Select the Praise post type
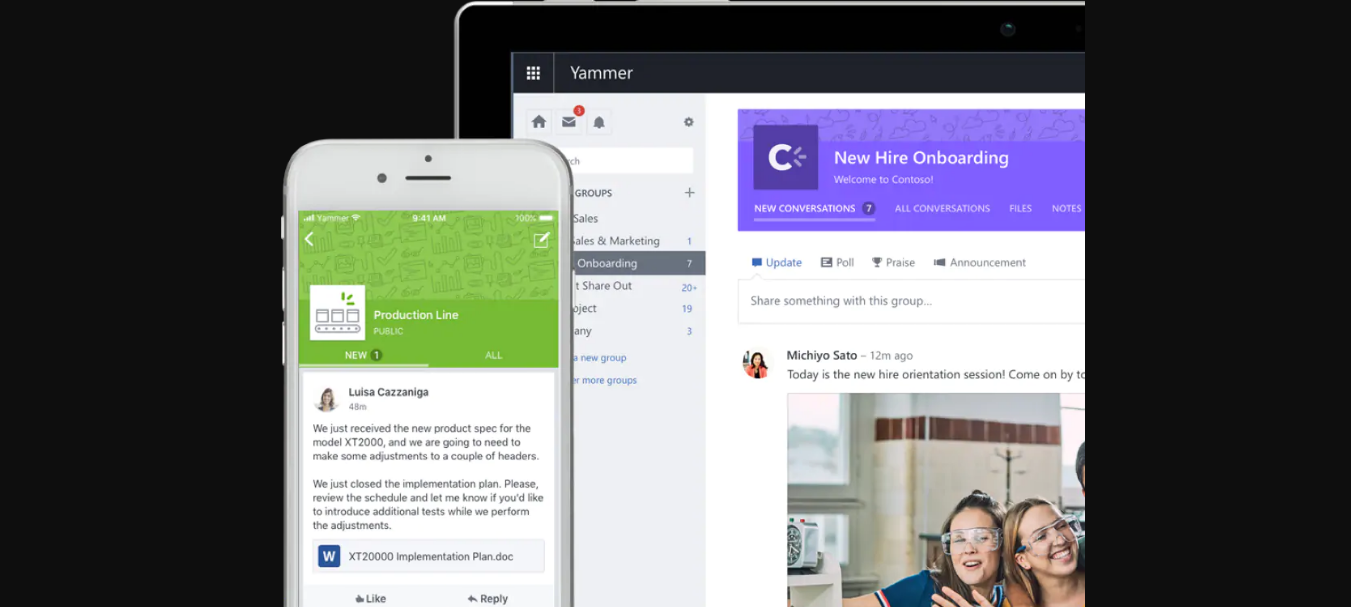The height and width of the screenshot is (607, 1351). [x=893, y=262]
